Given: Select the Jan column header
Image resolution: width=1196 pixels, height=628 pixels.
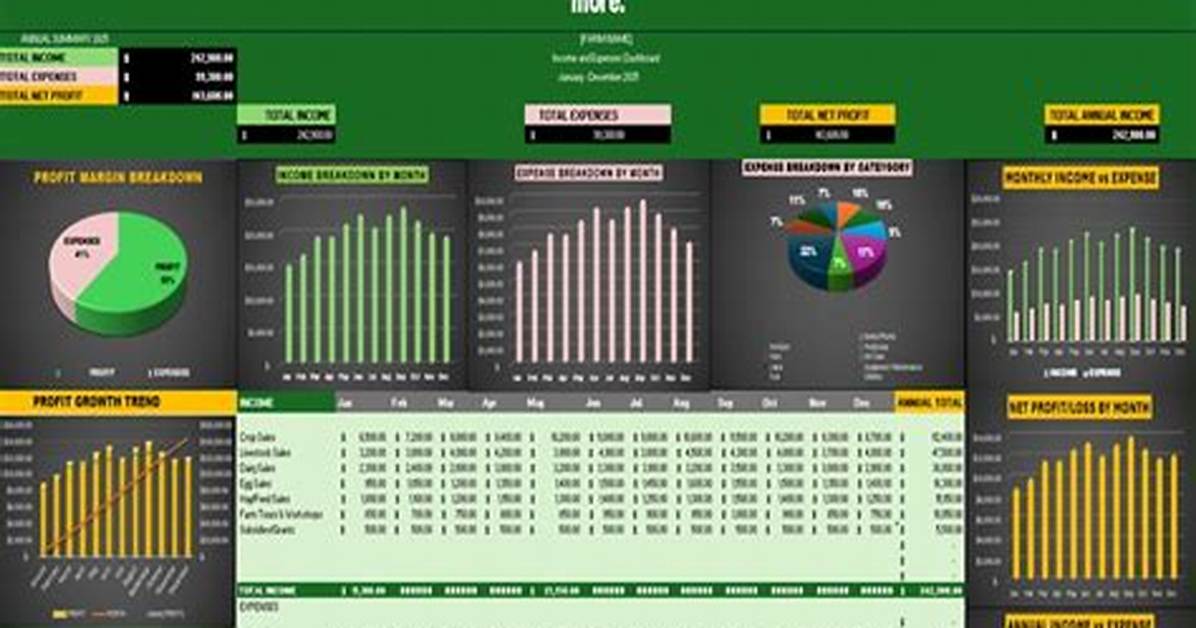Looking at the screenshot, I should click(345, 402).
